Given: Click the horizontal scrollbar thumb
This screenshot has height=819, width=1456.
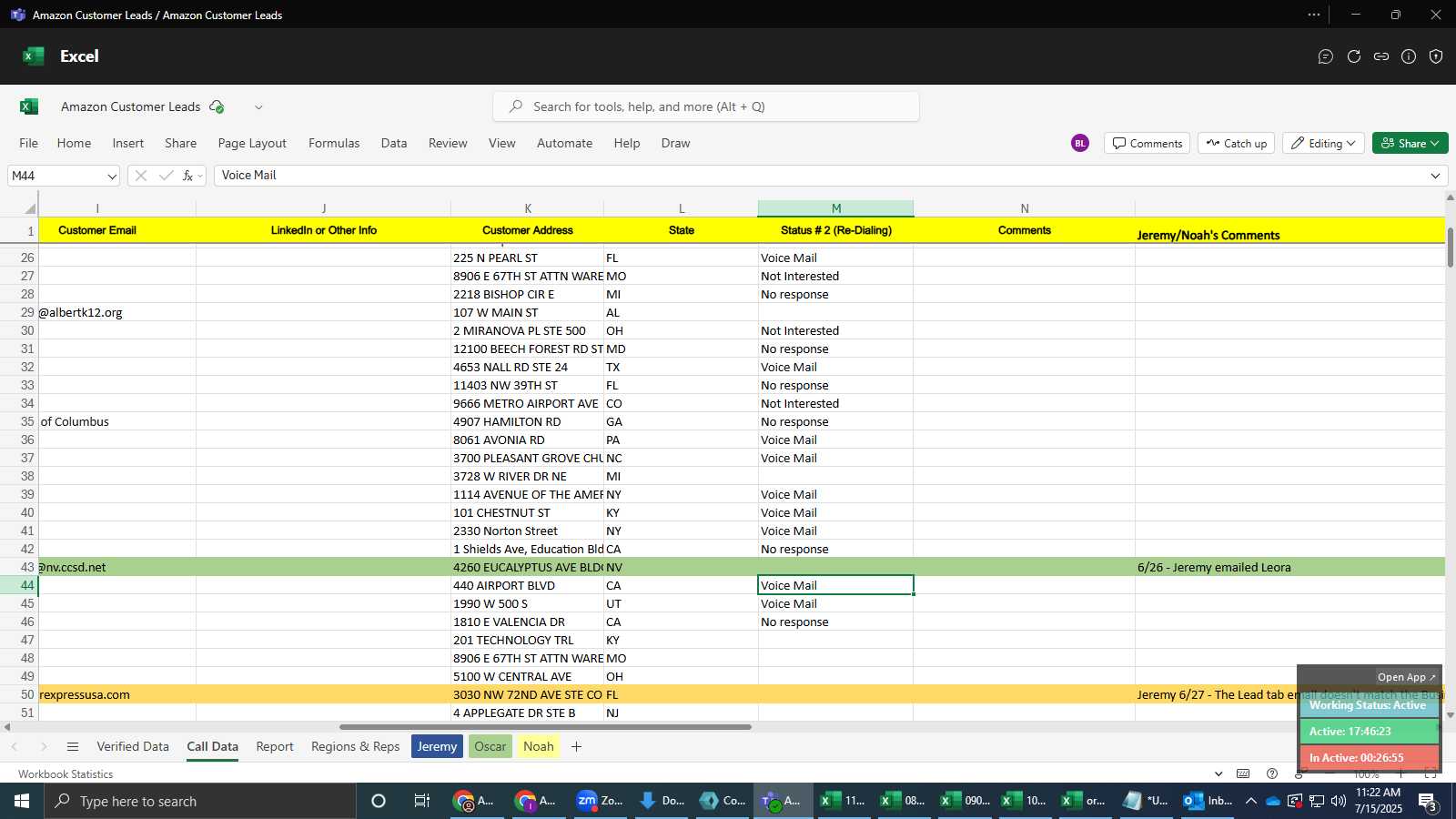Looking at the screenshot, I should 545,727.
